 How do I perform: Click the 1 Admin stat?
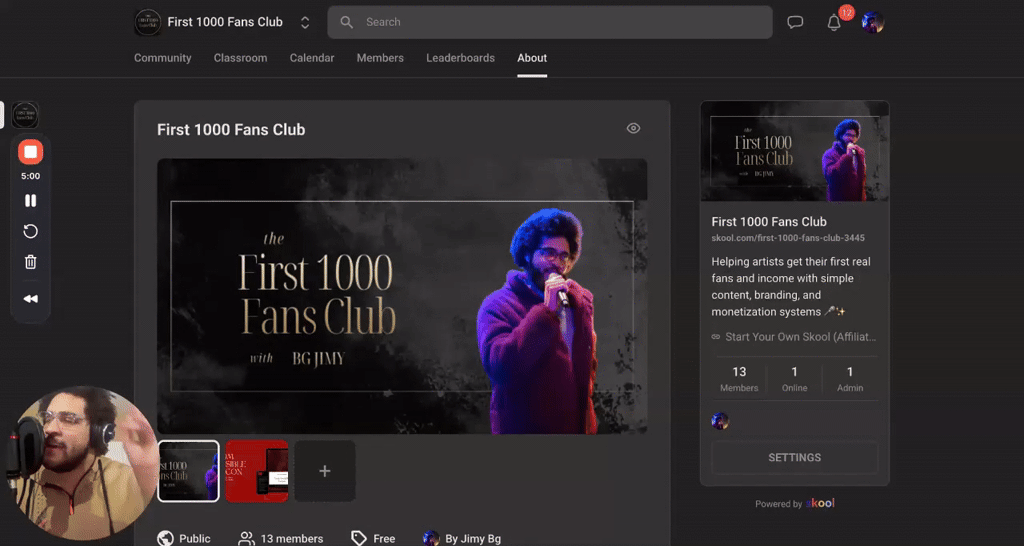click(x=850, y=379)
